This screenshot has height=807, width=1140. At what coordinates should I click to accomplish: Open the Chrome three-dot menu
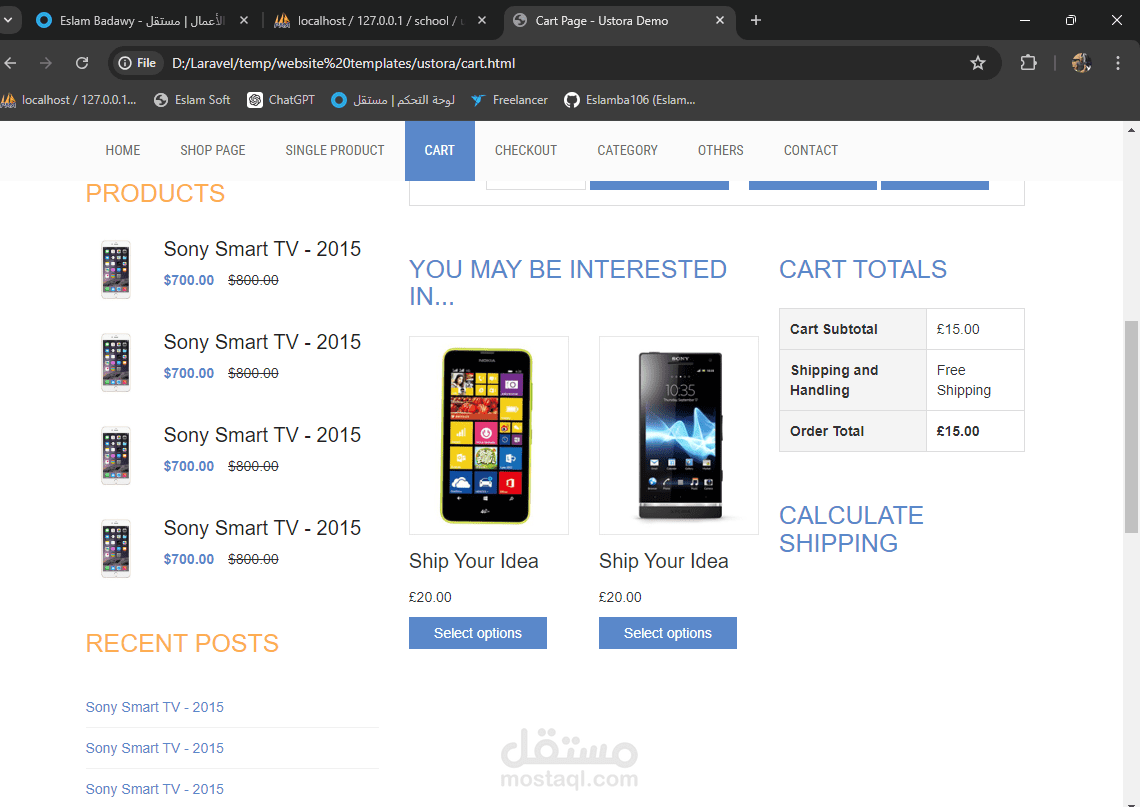point(1118,63)
